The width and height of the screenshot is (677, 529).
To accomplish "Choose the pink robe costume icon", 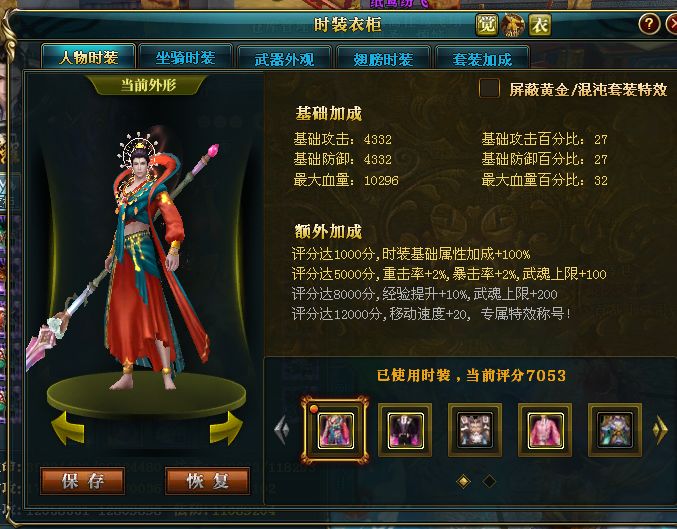I will pyautogui.click(x=545, y=430).
